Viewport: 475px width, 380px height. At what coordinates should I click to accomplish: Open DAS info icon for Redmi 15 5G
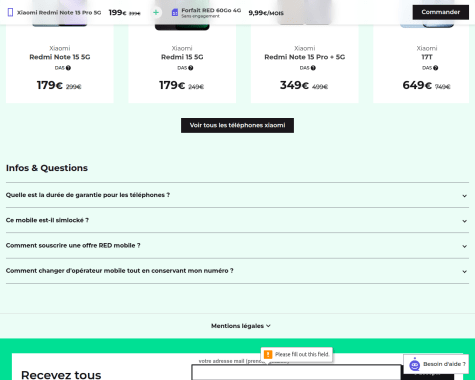click(191, 68)
